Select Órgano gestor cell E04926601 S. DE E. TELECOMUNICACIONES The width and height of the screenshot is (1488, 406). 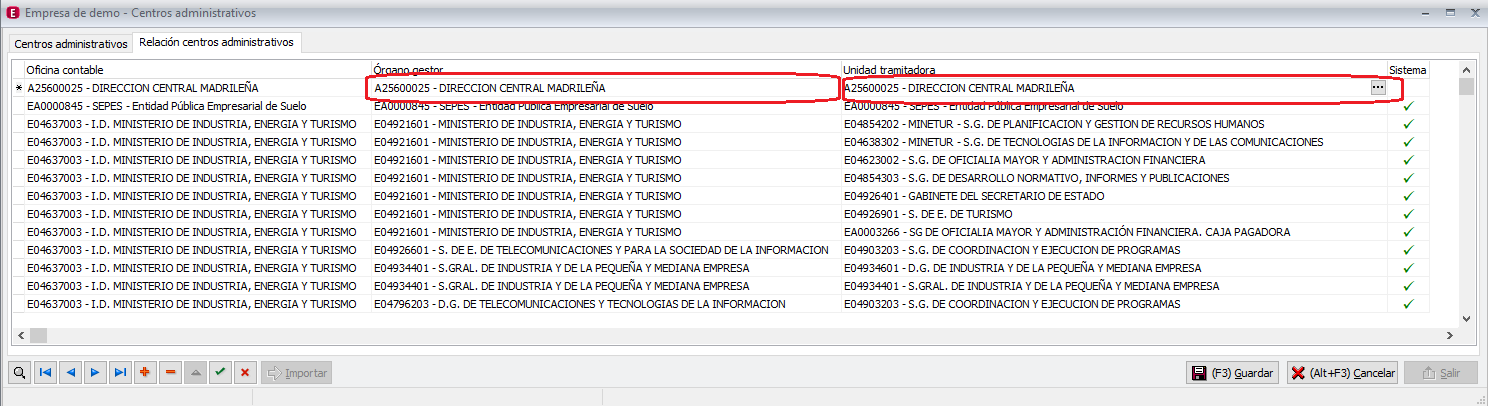(x=606, y=250)
